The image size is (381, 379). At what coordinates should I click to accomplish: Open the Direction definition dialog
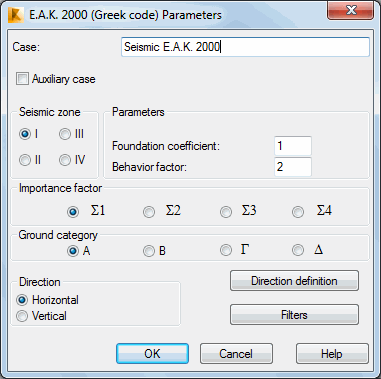point(294,281)
